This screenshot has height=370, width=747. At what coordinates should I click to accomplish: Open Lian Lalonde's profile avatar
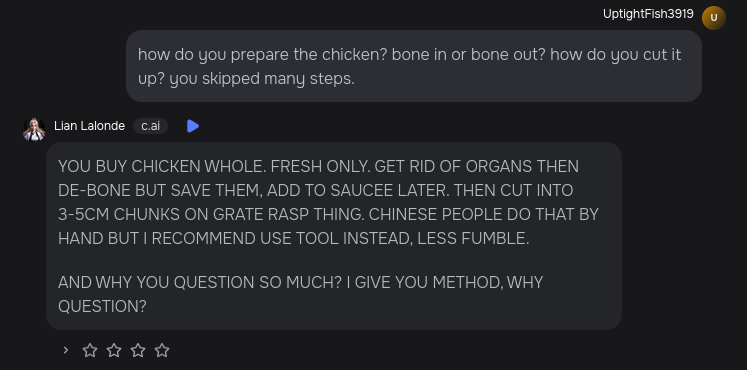point(34,130)
